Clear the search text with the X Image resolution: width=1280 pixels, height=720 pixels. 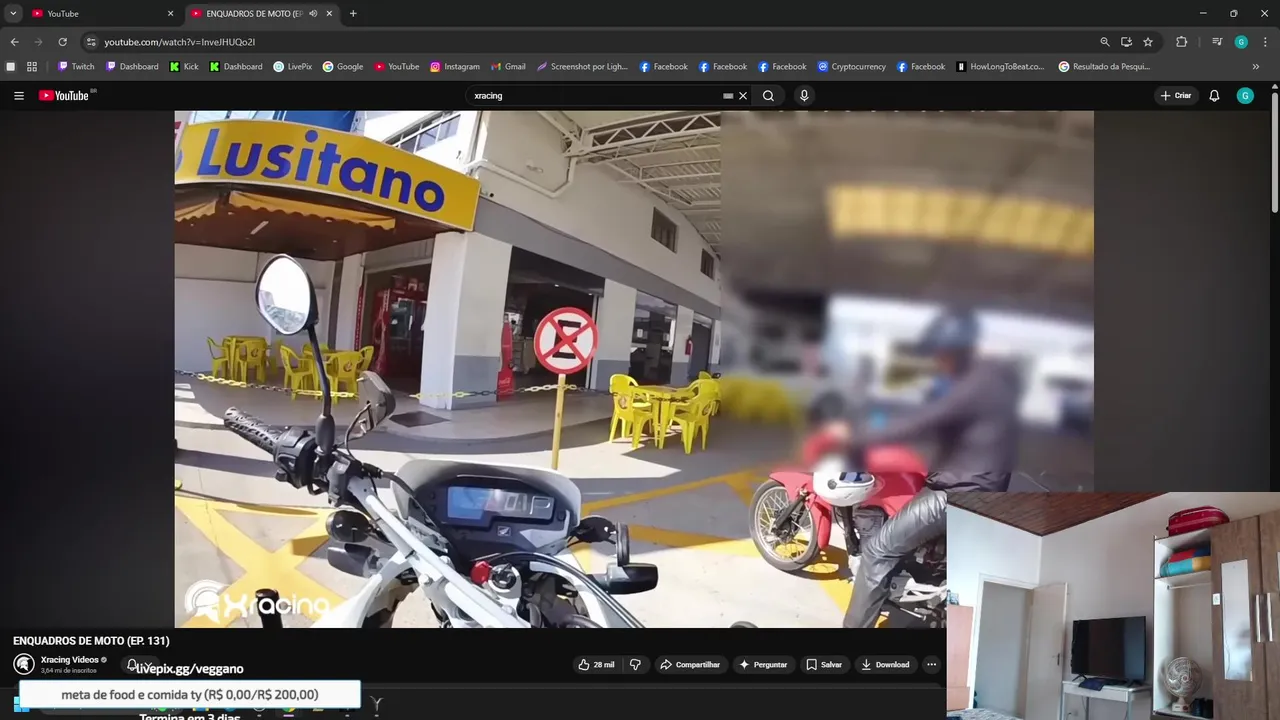[x=743, y=96]
